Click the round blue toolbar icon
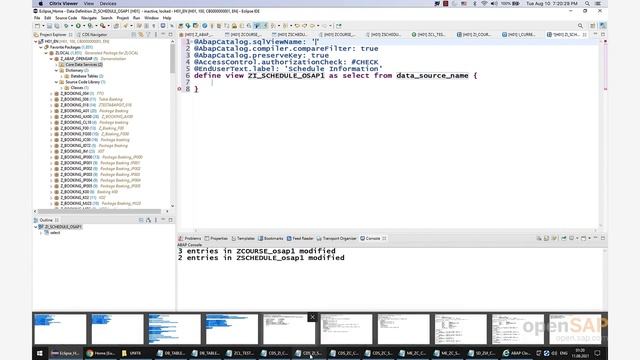 pos(205,26)
